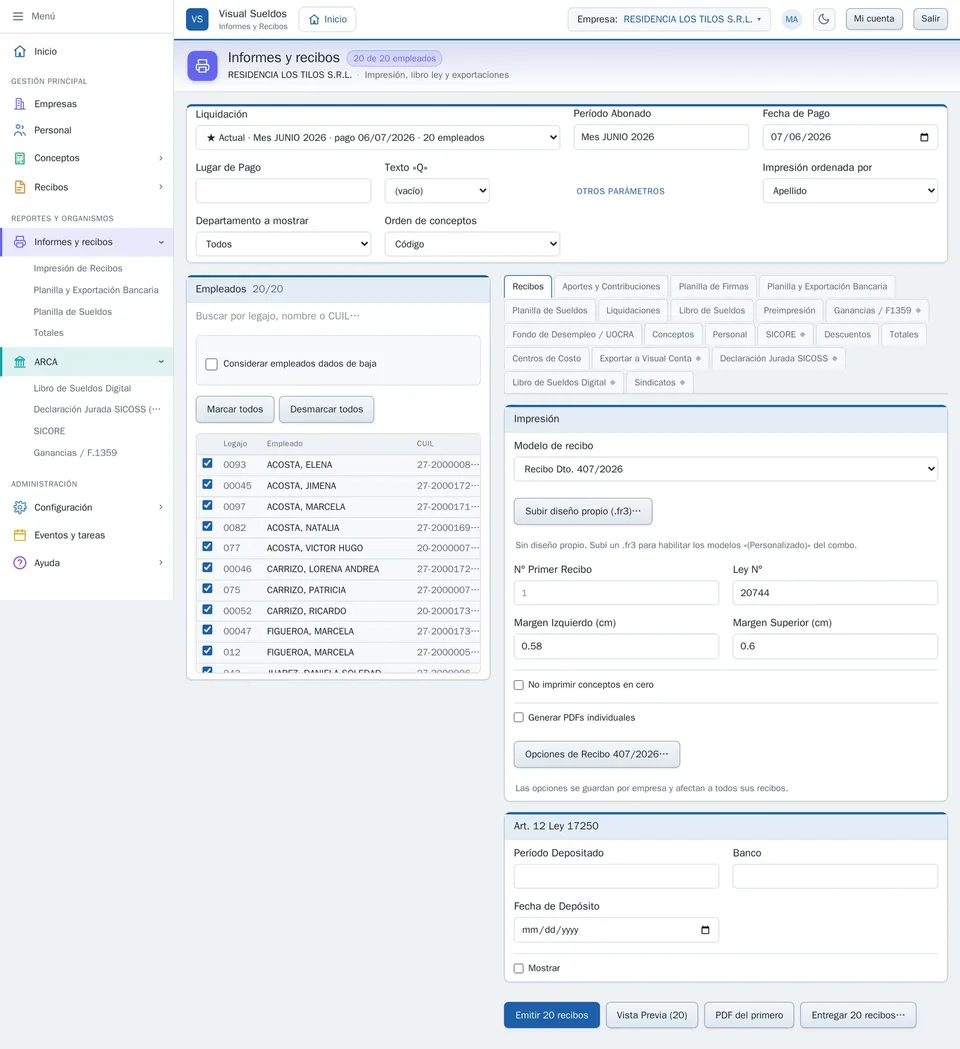
Task: Open the Empresa selector dropdown
Action: point(669,19)
